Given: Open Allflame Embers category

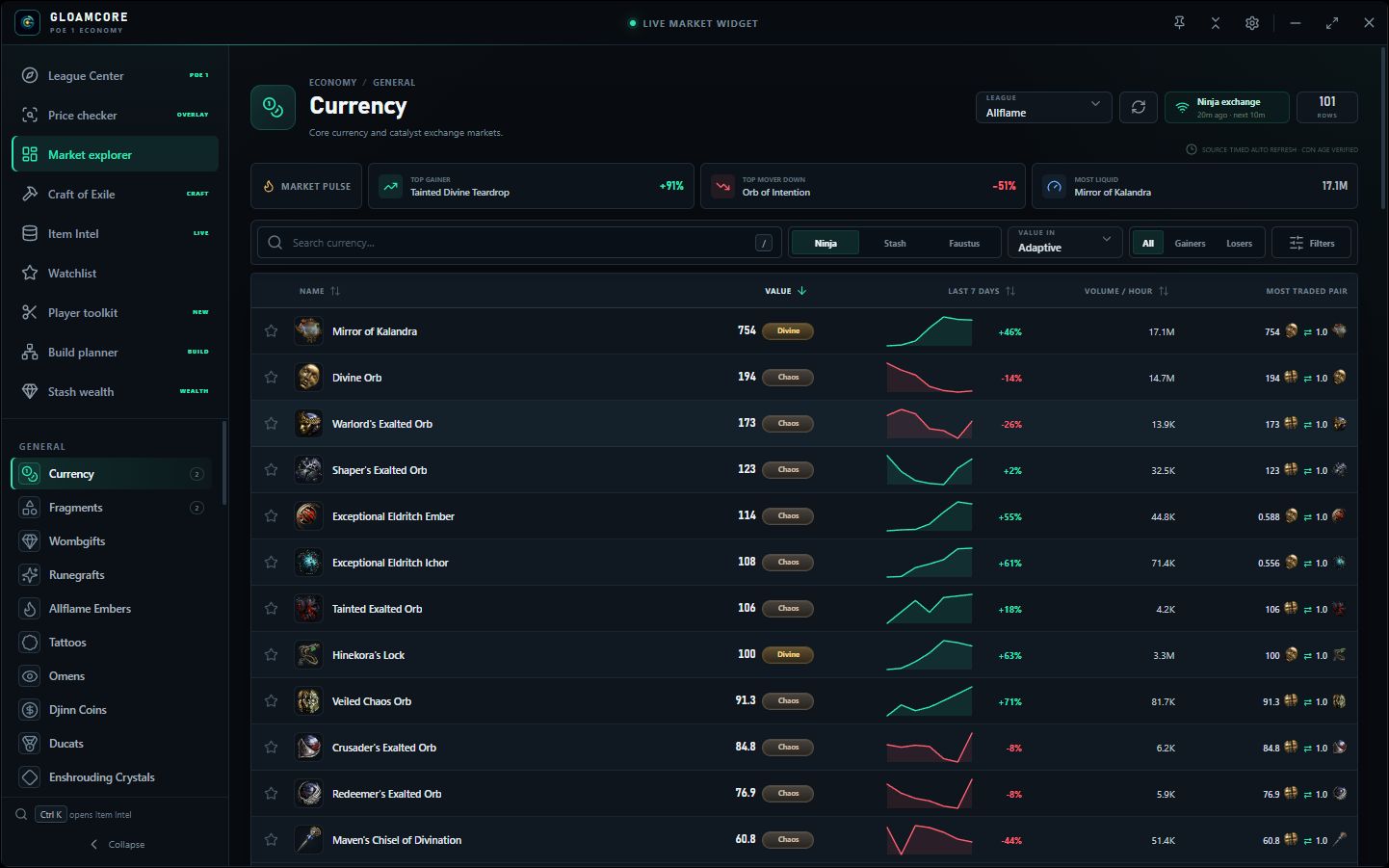Looking at the screenshot, I should [x=112, y=608].
